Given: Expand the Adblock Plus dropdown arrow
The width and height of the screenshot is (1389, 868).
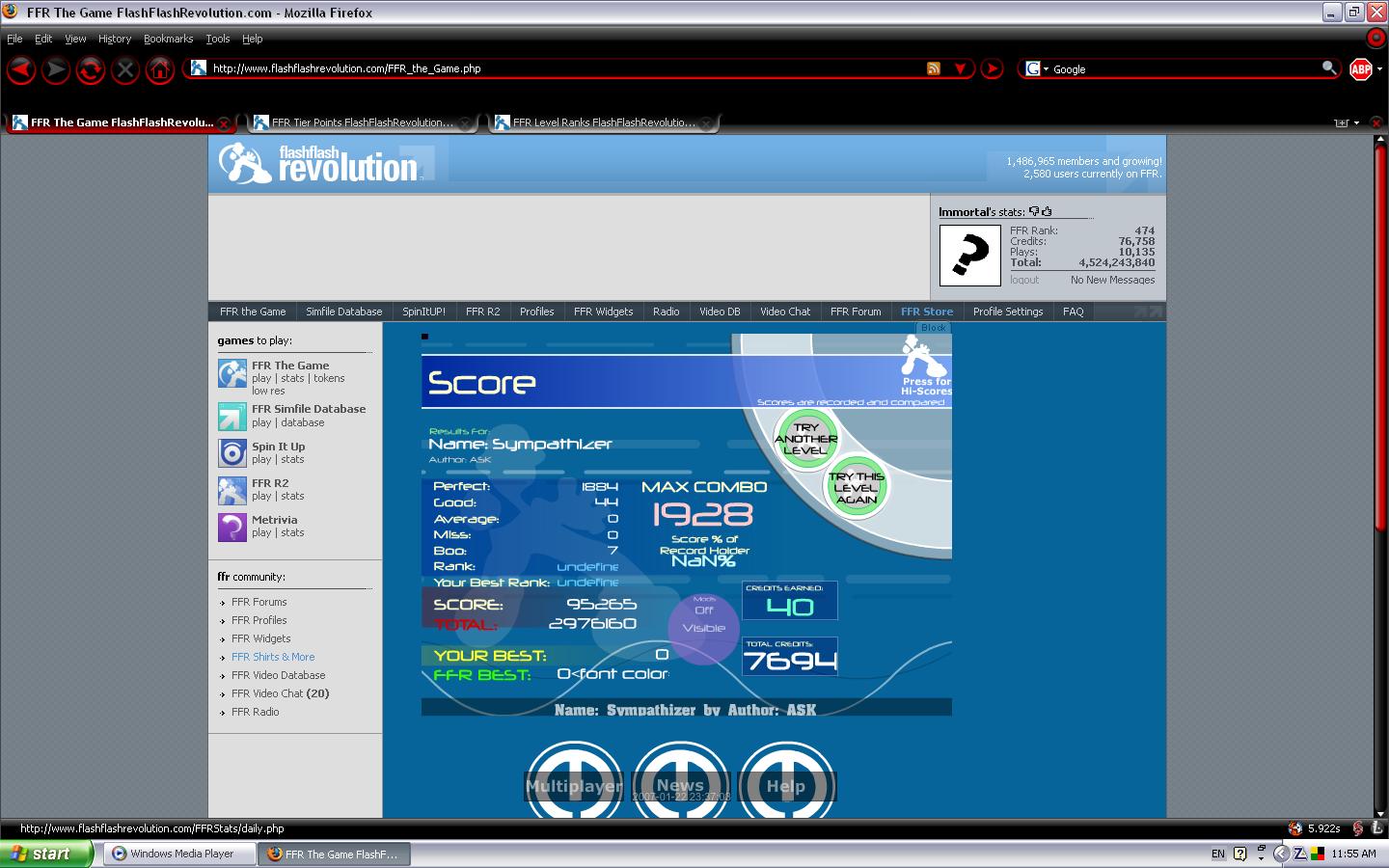Looking at the screenshot, I should pyautogui.click(x=1379, y=69).
